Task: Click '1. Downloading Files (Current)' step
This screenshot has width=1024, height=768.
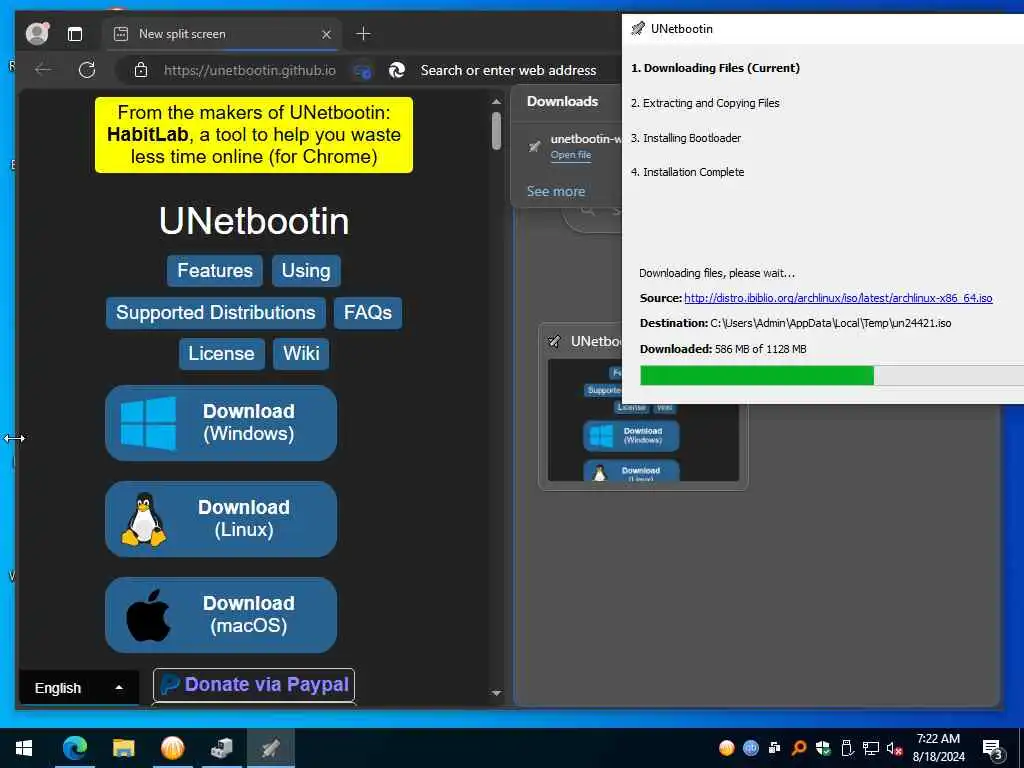Action: click(x=715, y=68)
